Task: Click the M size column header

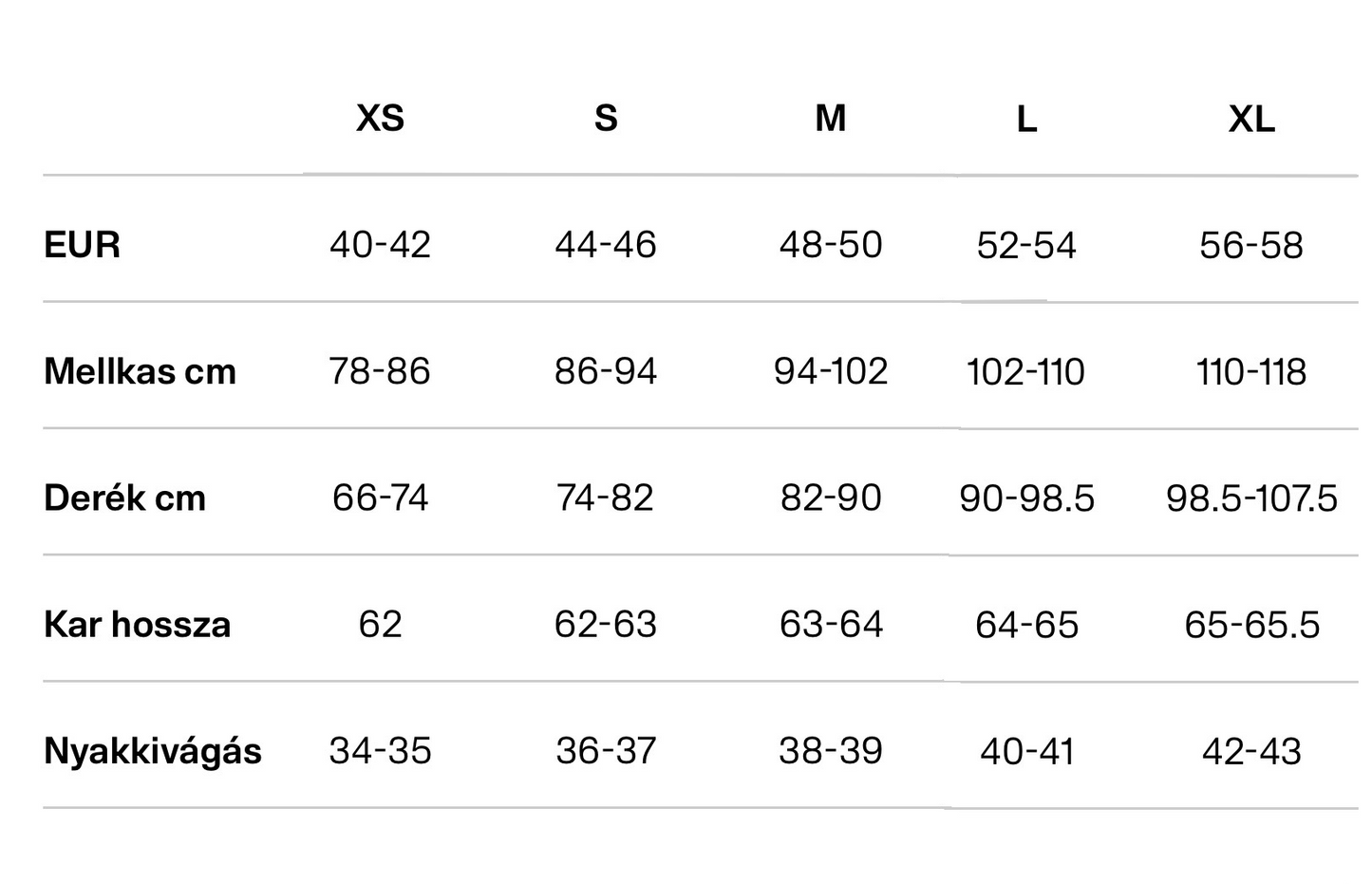Action: click(x=831, y=119)
